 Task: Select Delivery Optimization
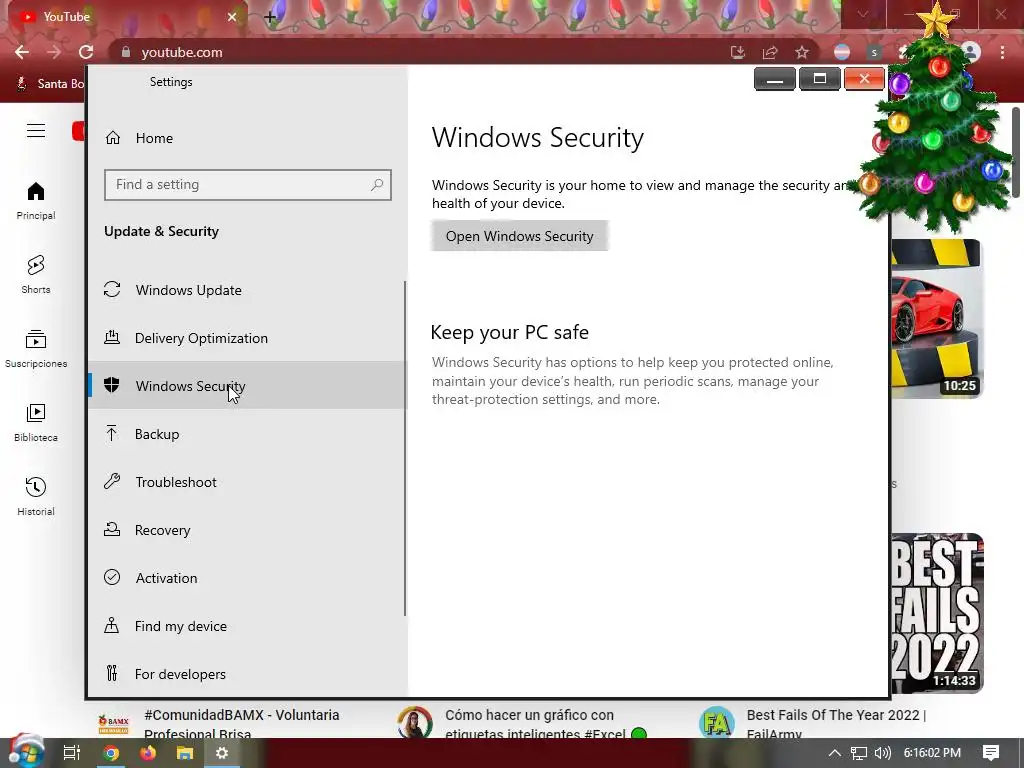coord(246,338)
